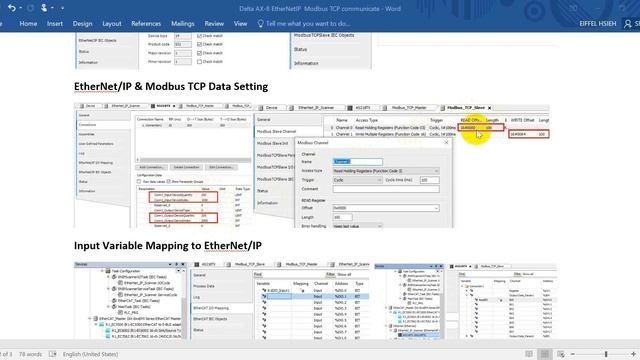Switch to the Layout ribbon tab
Image resolution: width=640 pixels, height=360 pixels.
tap(112, 24)
